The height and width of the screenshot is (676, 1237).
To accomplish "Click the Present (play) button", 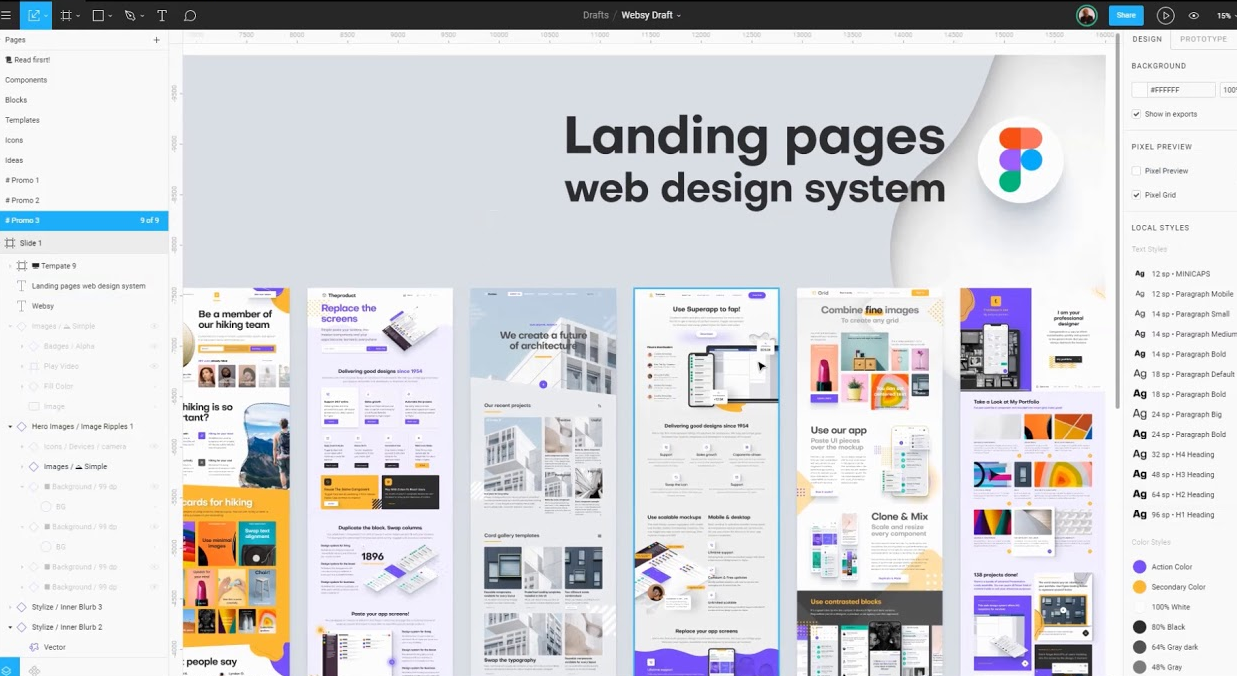I will point(1165,15).
